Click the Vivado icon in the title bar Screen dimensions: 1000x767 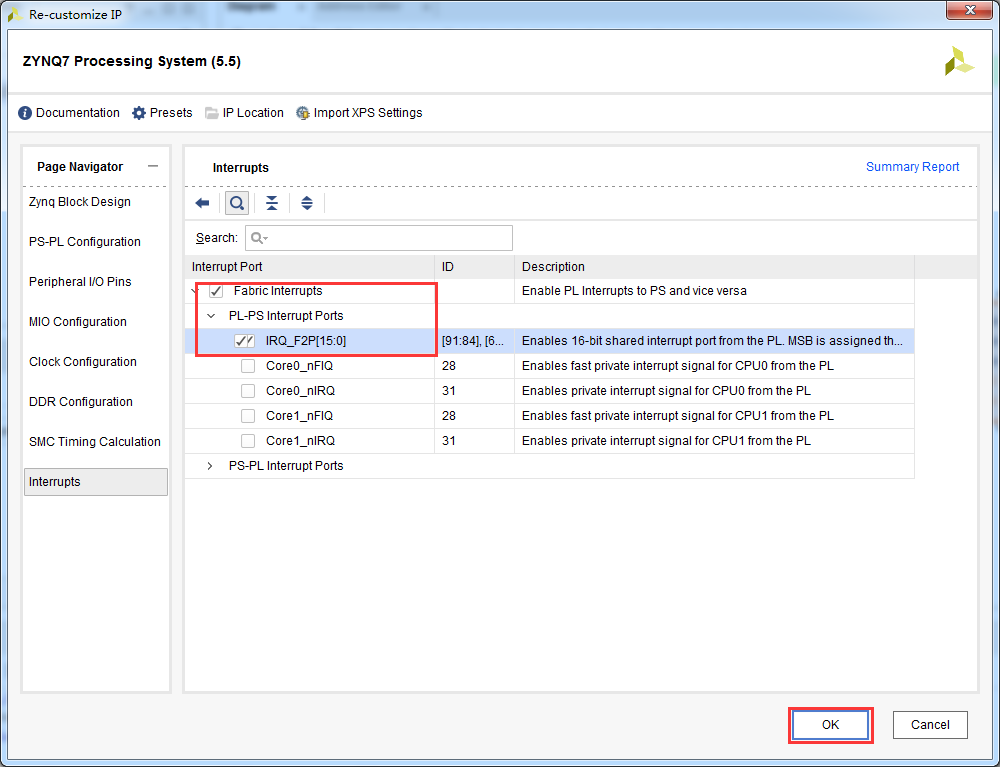tap(15, 14)
